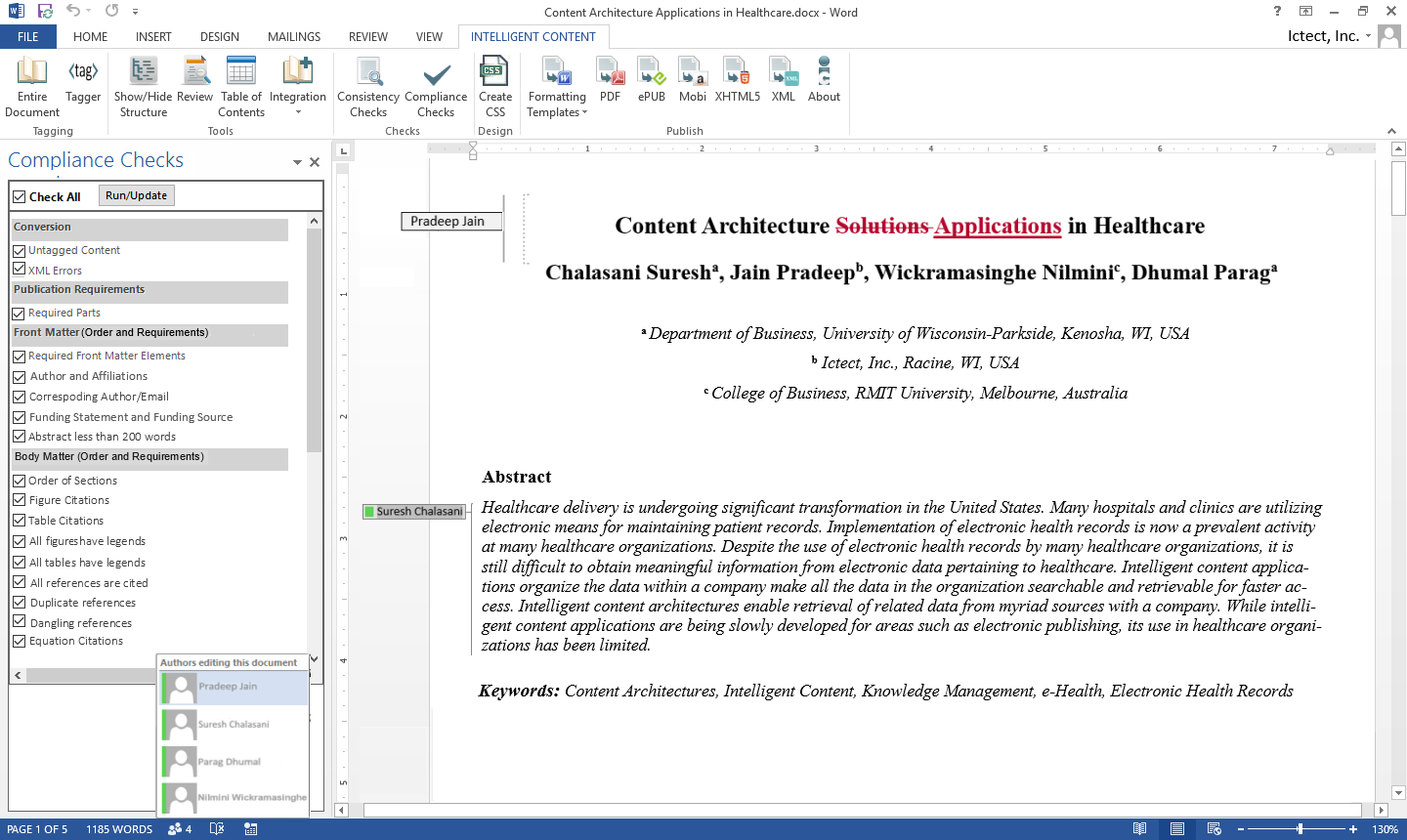Switch to Read Mode view
1407x840 pixels.
(1139, 829)
